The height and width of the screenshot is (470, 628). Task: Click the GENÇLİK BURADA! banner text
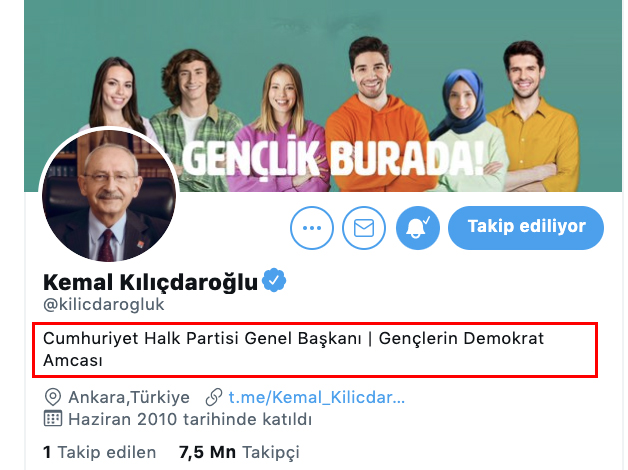pyautogui.click(x=333, y=159)
